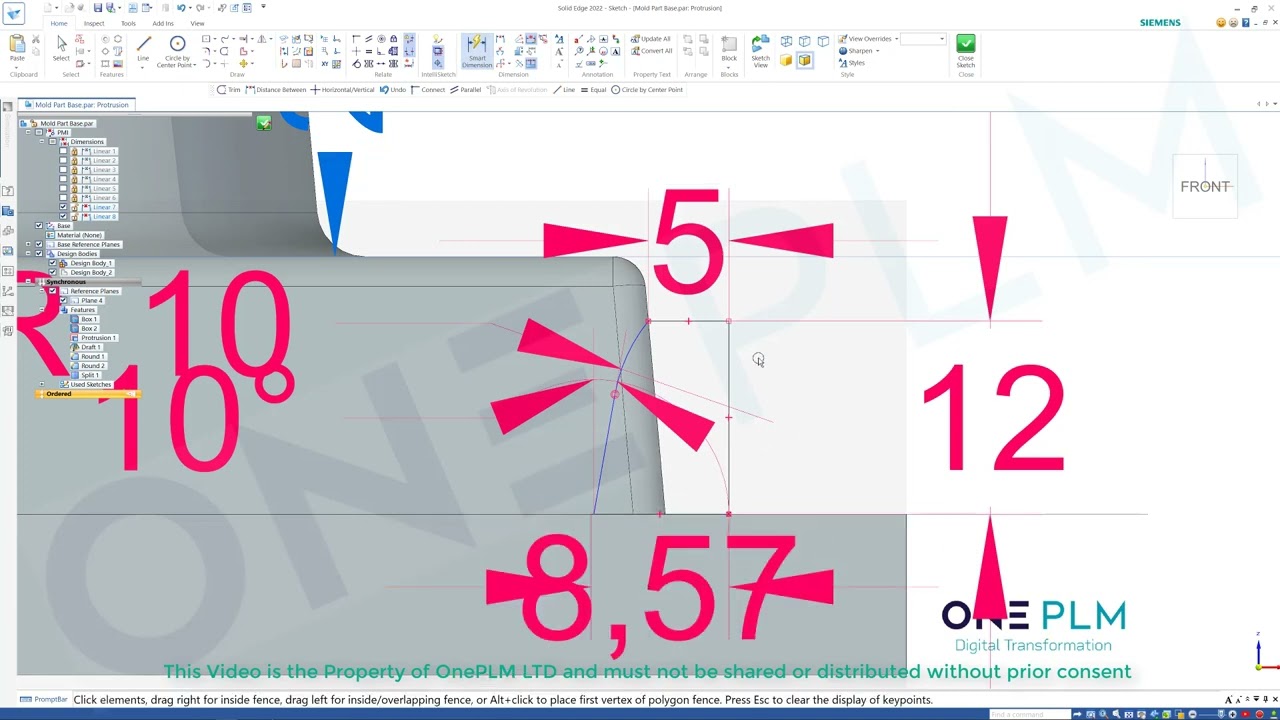Open the View Overrides dropdown
Viewport: 1280px width, 720px height.
[x=897, y=39]
